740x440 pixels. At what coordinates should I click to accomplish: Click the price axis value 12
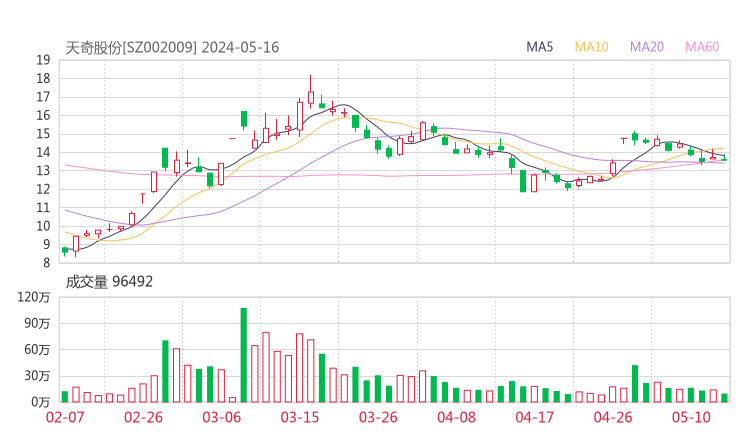[x=43, y=189]
